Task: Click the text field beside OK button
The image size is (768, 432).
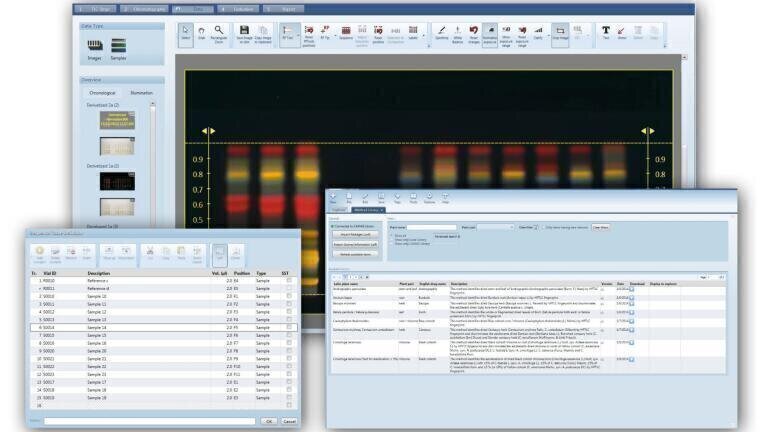Action: [x=150, y=421]
